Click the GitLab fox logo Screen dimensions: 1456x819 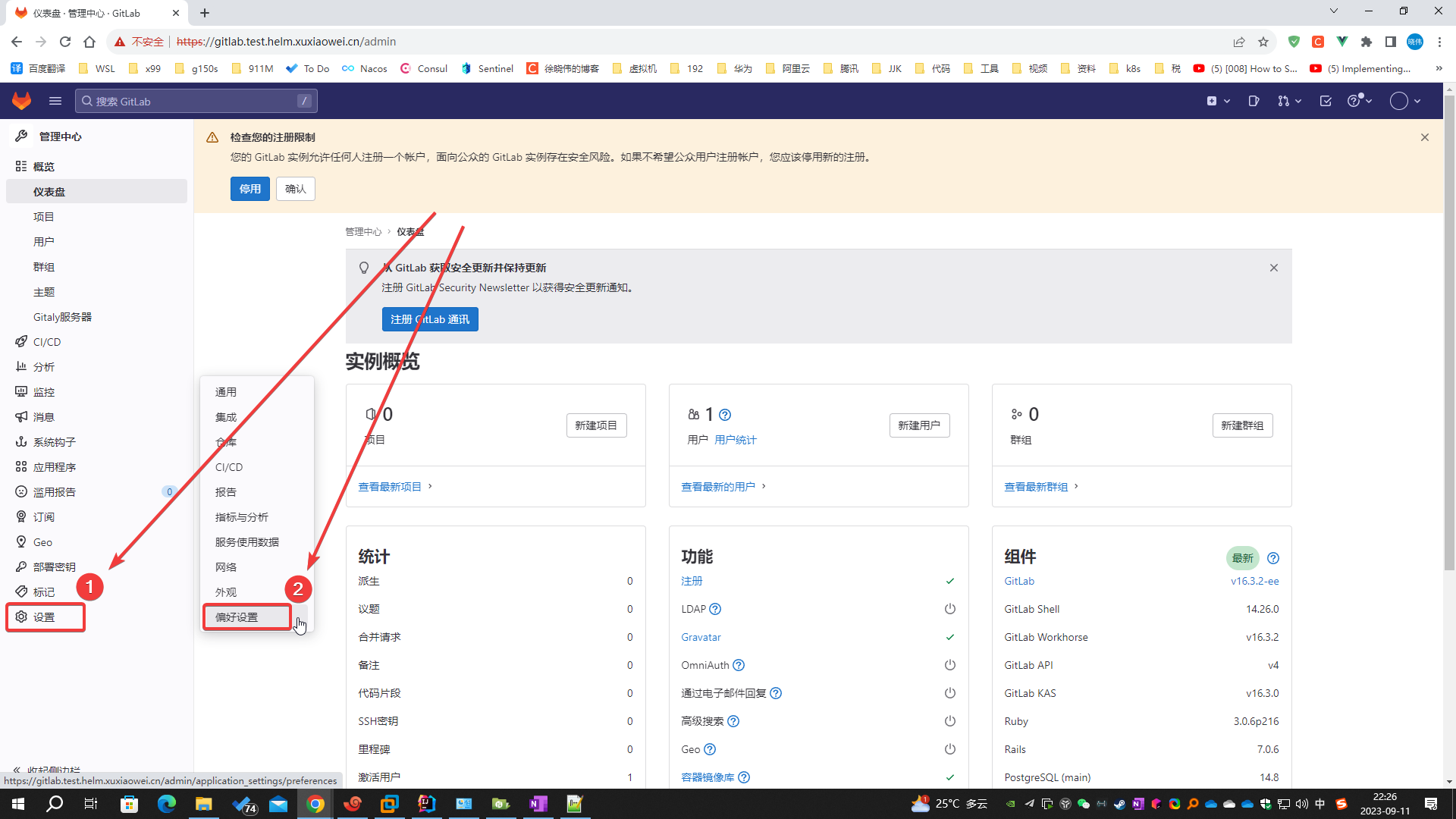[21, 100]
